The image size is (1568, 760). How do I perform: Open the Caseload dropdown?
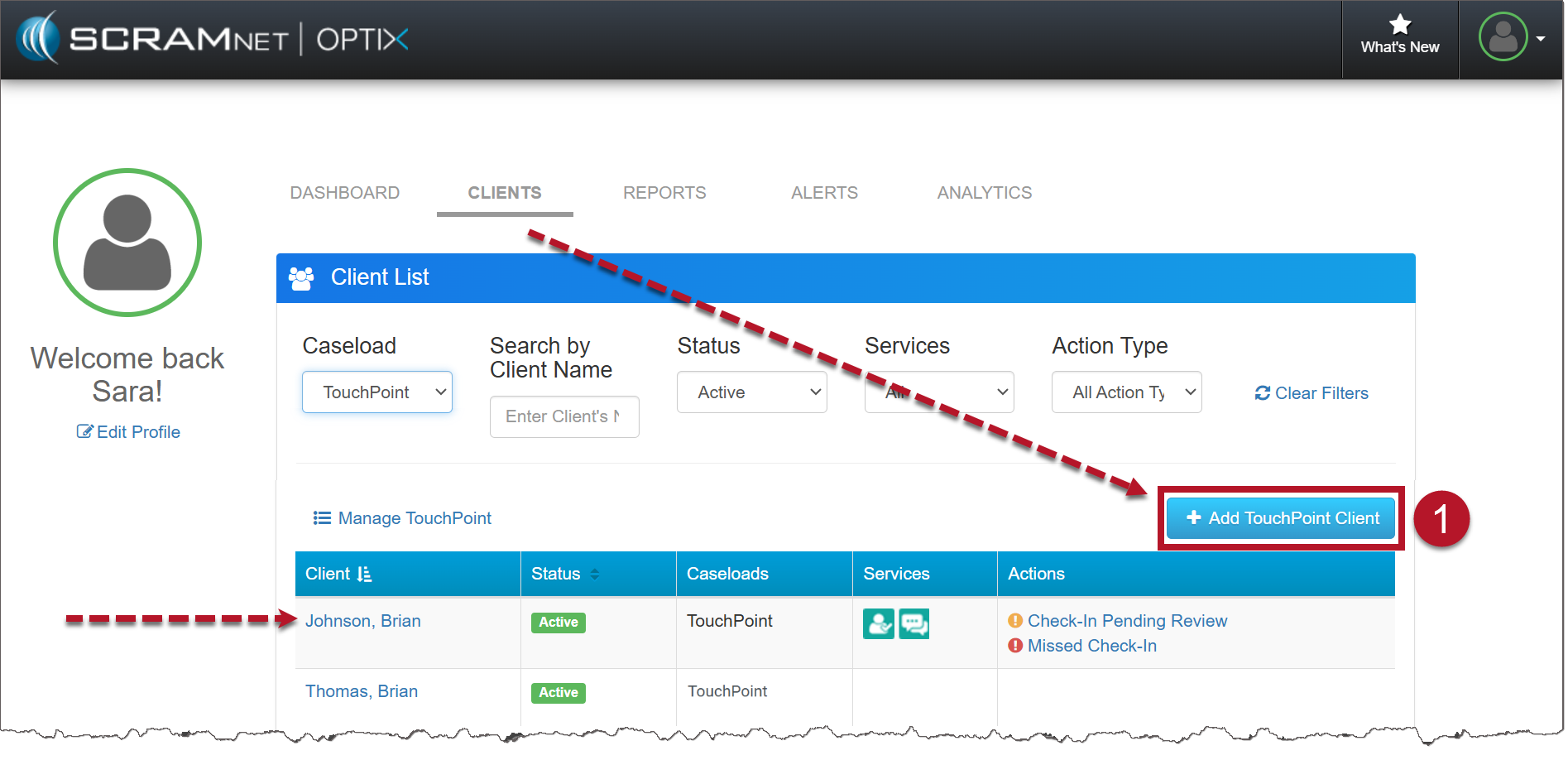click(376, 392)
